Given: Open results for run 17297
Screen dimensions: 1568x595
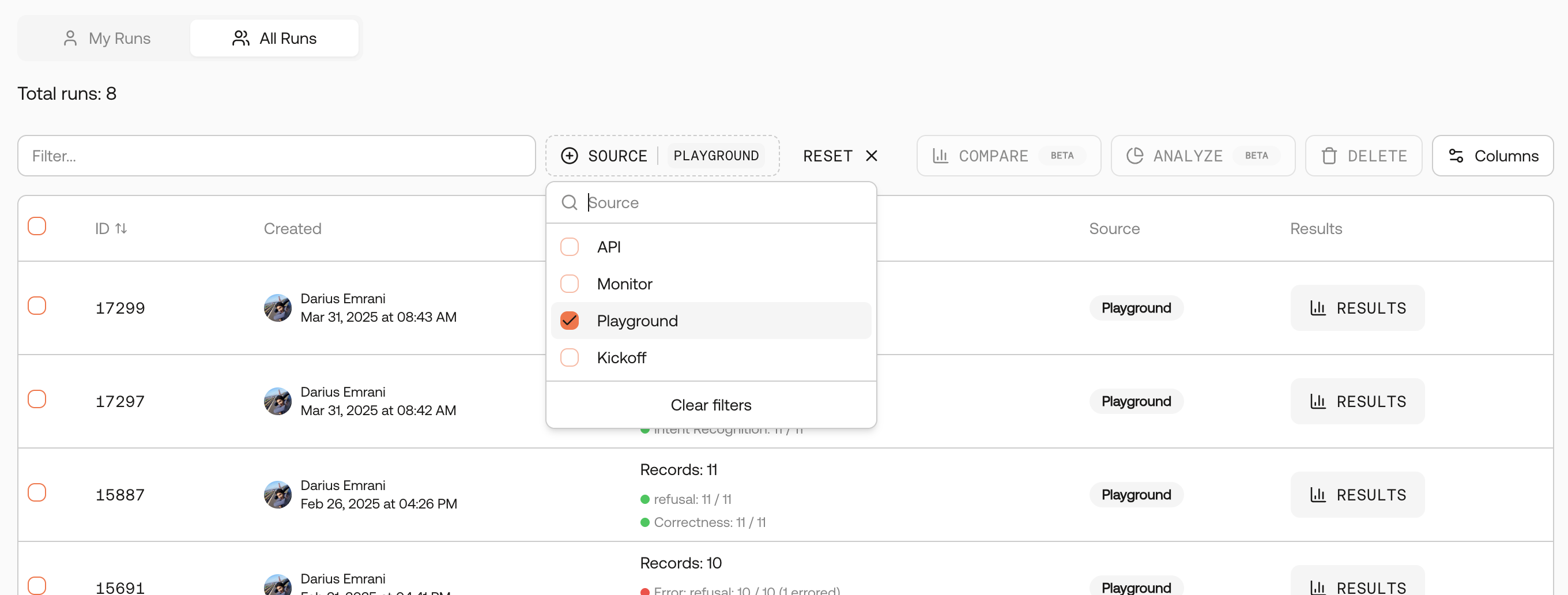Looking at the screenshot, I should 1358,401.
